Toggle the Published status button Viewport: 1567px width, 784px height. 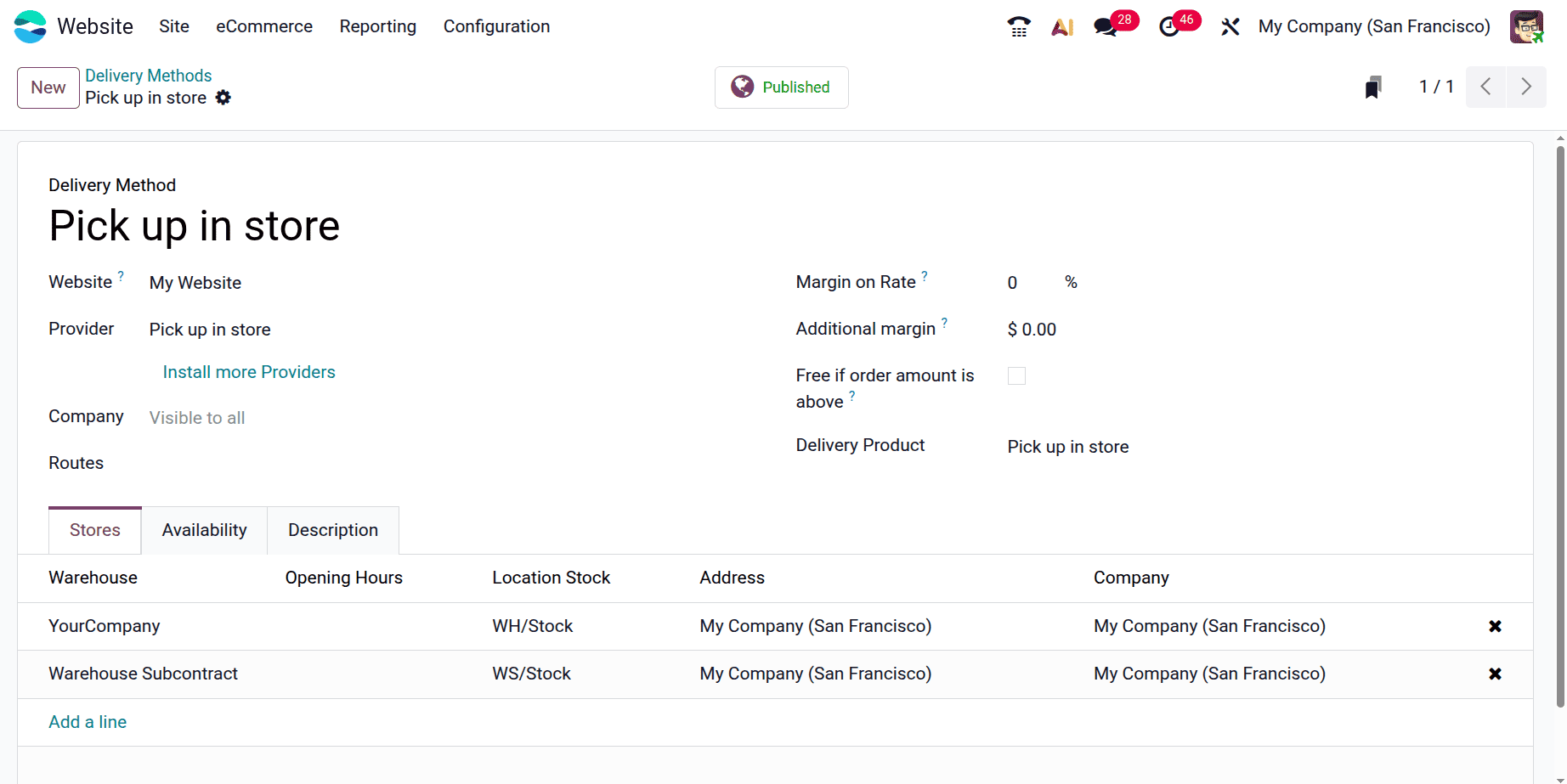click(781, 87)
